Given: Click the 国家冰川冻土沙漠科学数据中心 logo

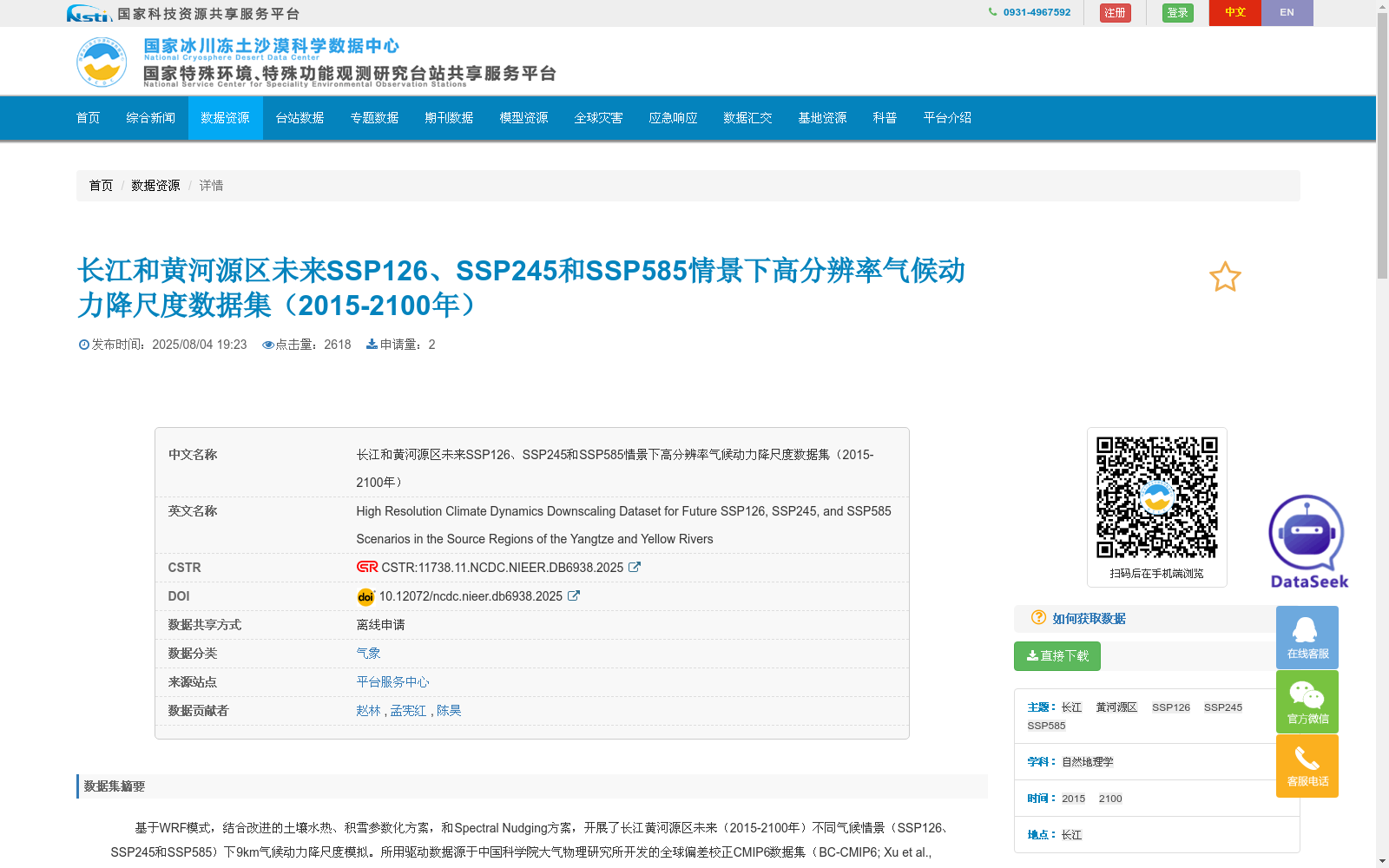Looking at the screenshot, I should (102, 61).
